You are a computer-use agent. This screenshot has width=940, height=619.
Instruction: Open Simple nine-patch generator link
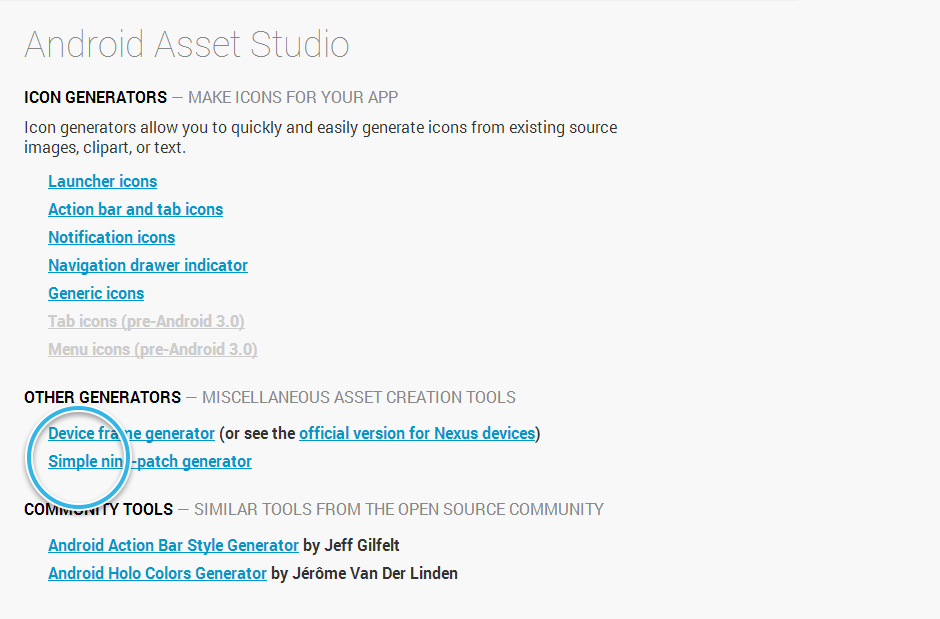pos(150,461)
